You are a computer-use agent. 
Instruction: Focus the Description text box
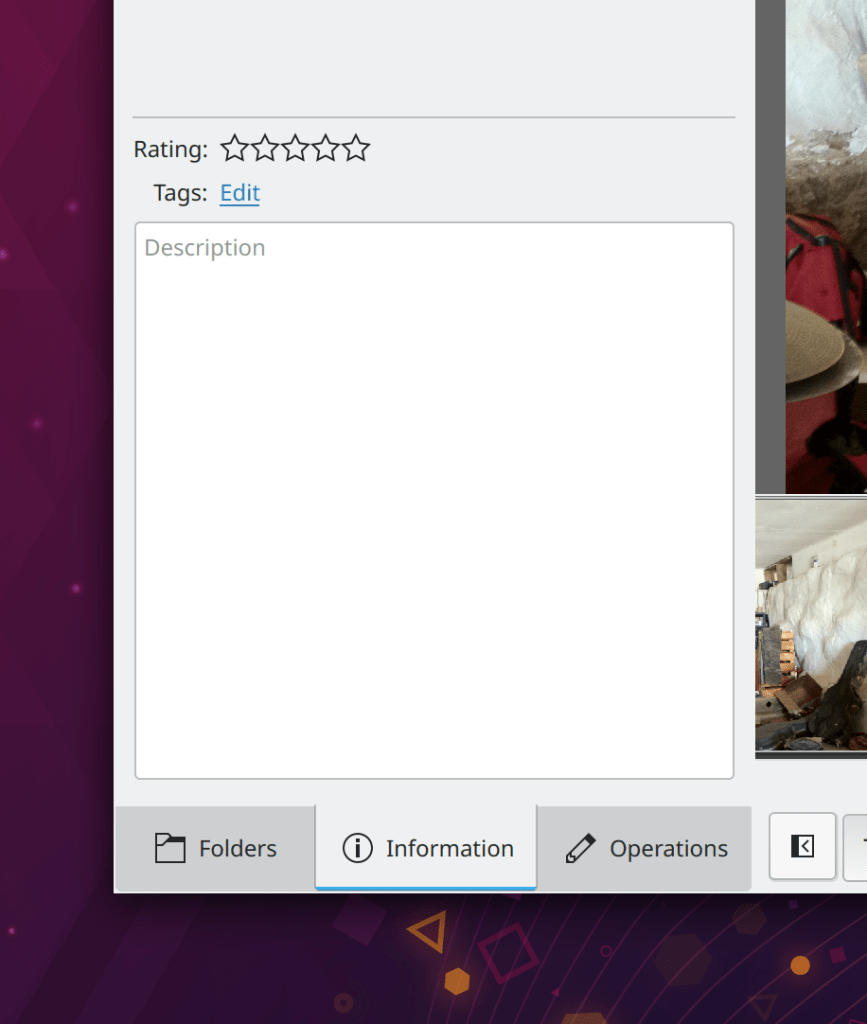[434, 500]
